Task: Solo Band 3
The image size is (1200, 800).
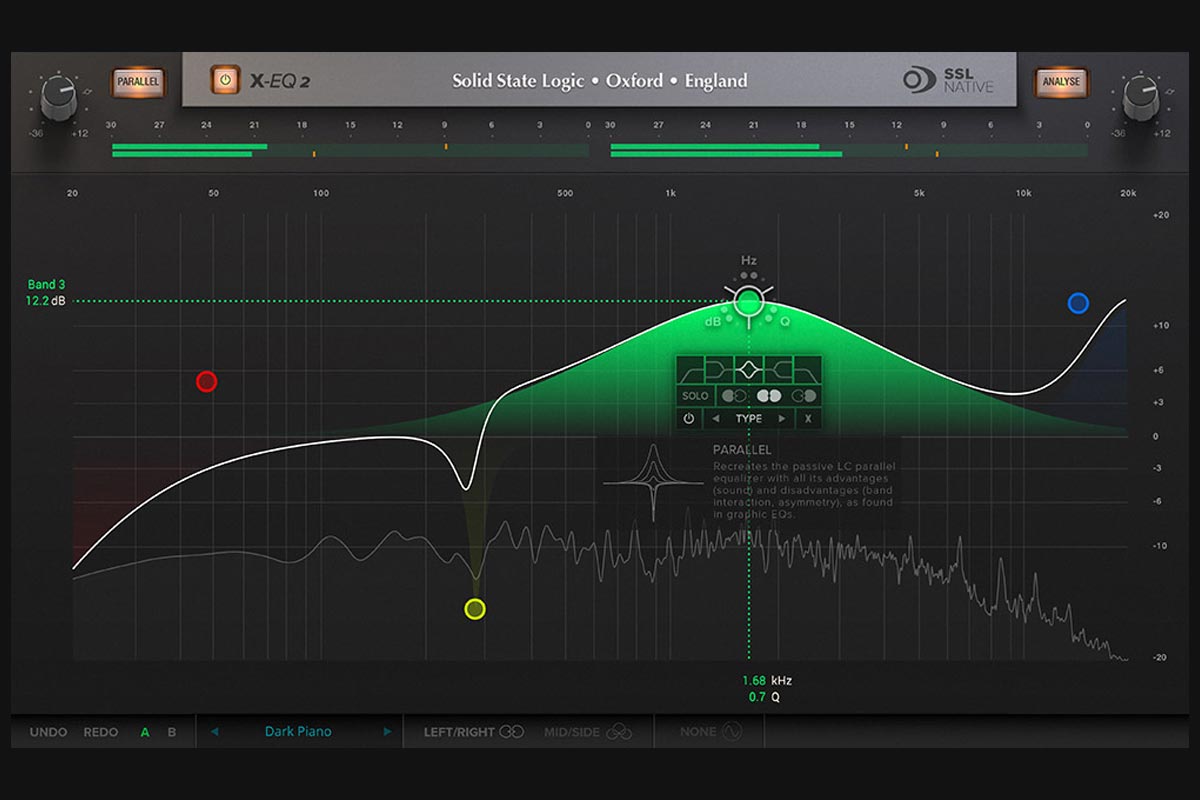Action: [696, 395]
